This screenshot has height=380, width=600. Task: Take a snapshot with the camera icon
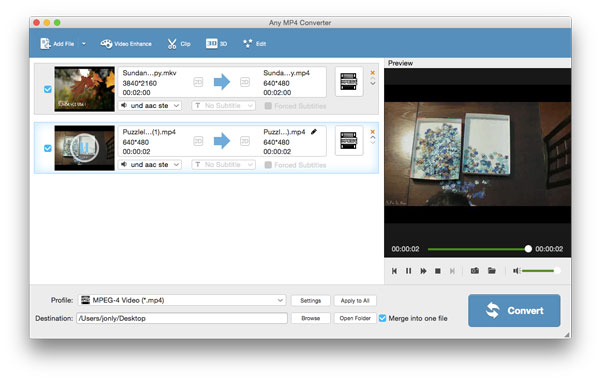475,271
